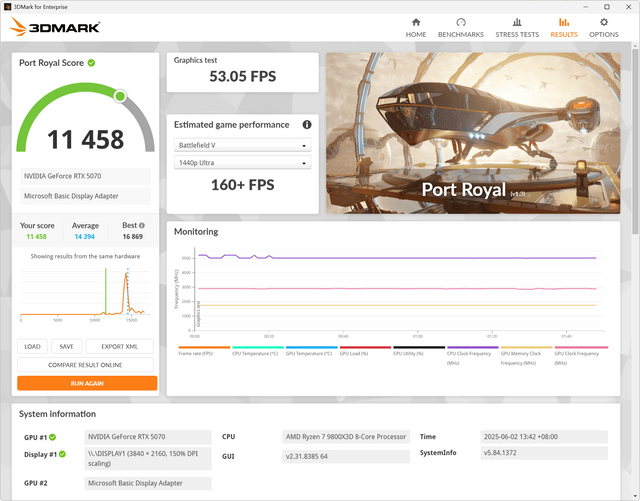Click the info icon next to Best
Screen dimensions: 640x501
tap(142, 225)
